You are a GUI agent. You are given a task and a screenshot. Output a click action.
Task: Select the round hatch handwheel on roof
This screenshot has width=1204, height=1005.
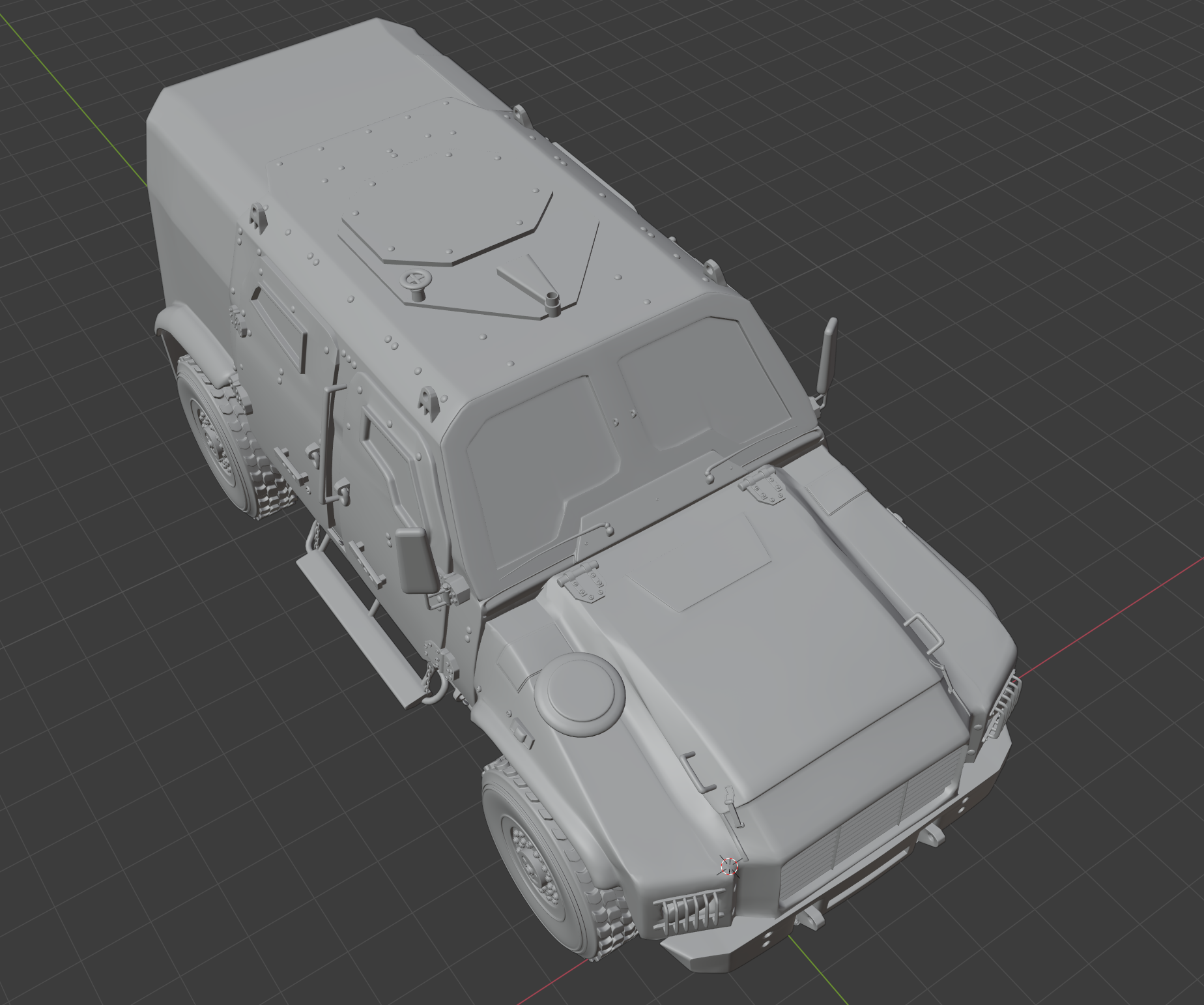(x=415, y=282)
